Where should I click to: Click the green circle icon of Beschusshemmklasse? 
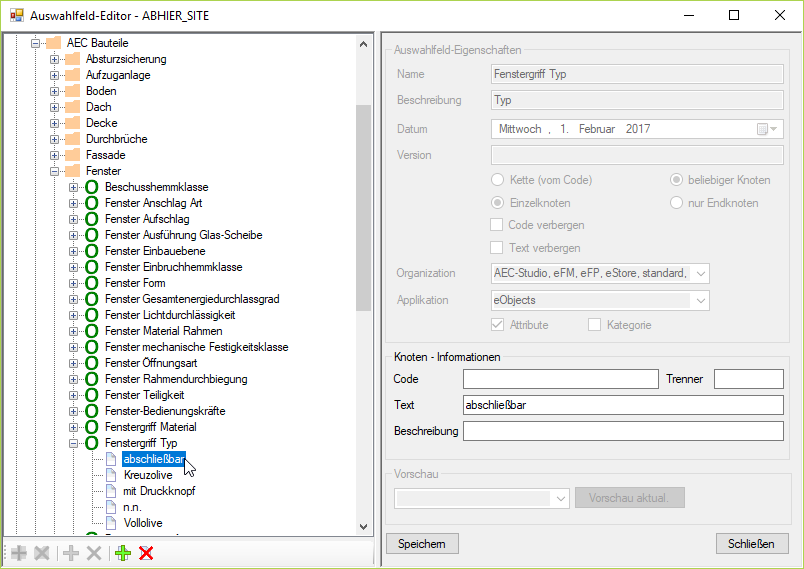(91, 187)
